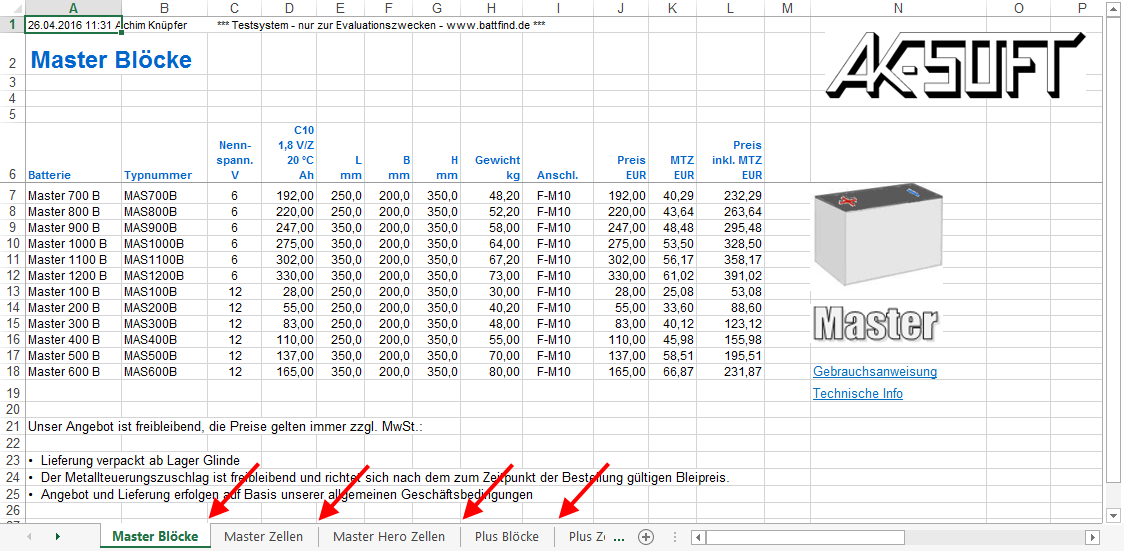Select cell Master 500 B
1124x551 pixels.
73,356
